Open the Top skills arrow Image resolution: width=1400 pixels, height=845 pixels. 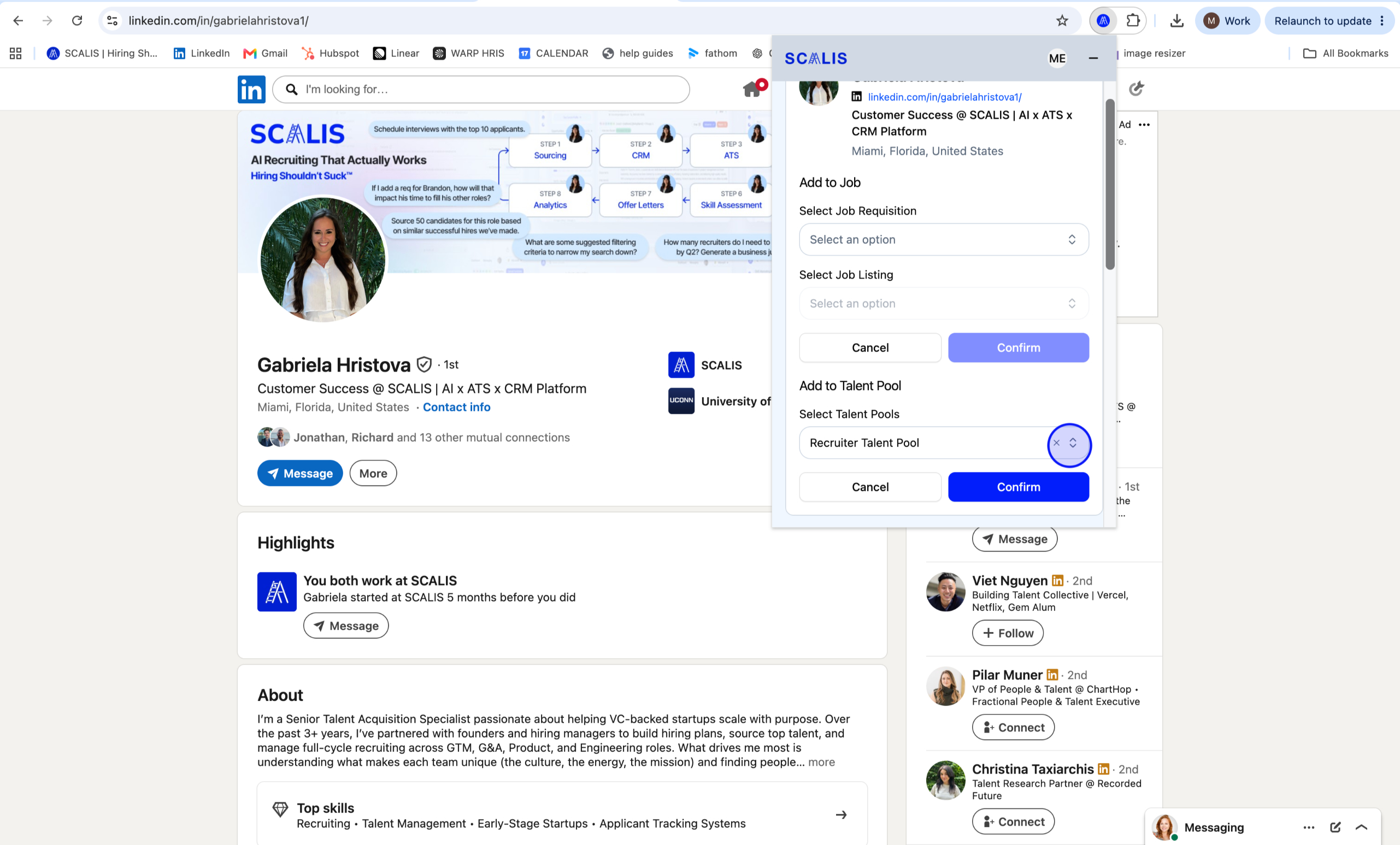[x=841, y=815]
